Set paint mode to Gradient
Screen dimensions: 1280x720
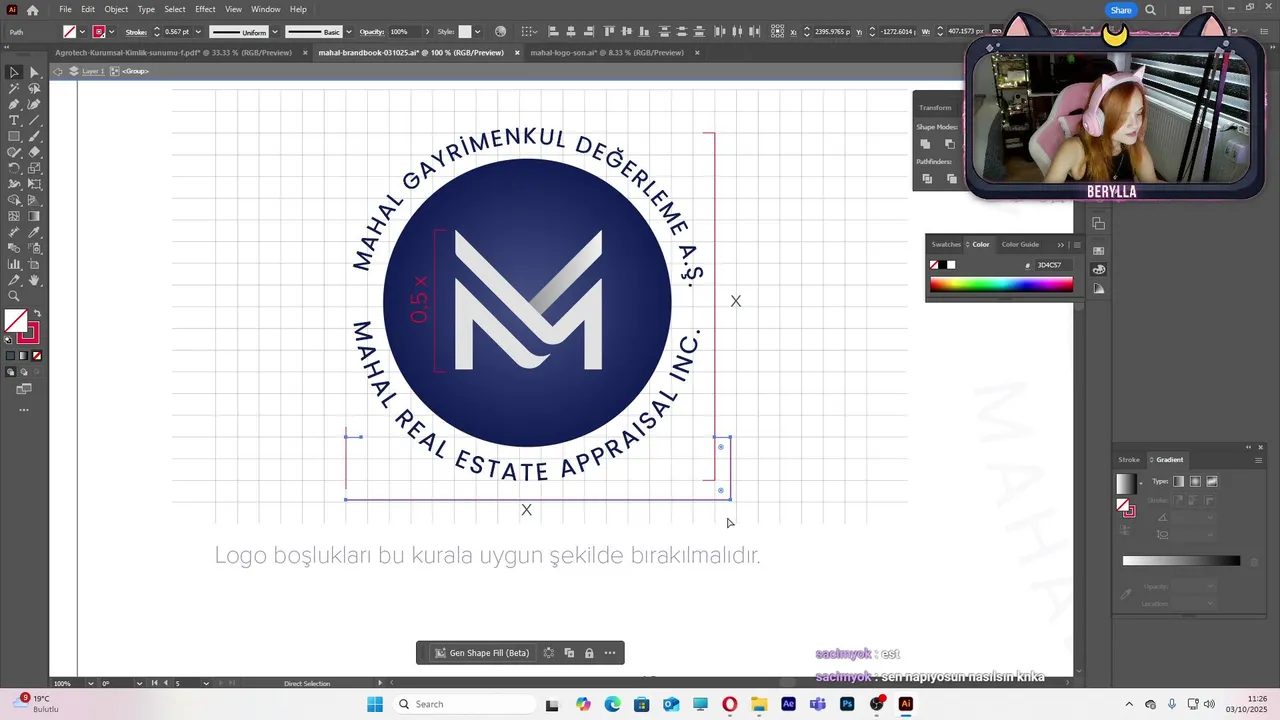pyautogui.click(x=24, y=356)
